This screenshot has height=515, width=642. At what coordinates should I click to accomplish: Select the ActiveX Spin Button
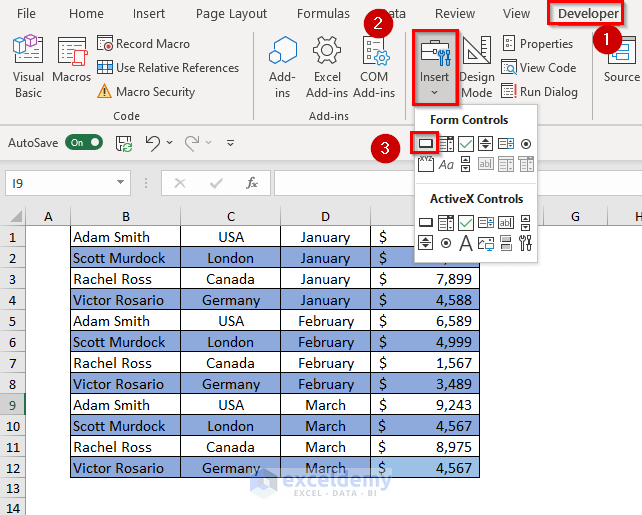click(x=425, y=243)
